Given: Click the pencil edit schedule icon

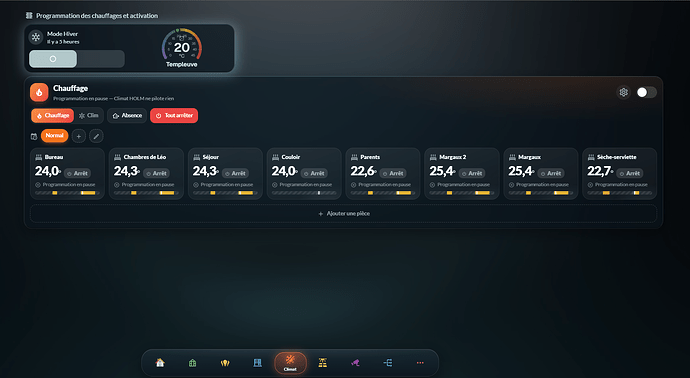Looking at the screenshot, I should coord(96,136).
